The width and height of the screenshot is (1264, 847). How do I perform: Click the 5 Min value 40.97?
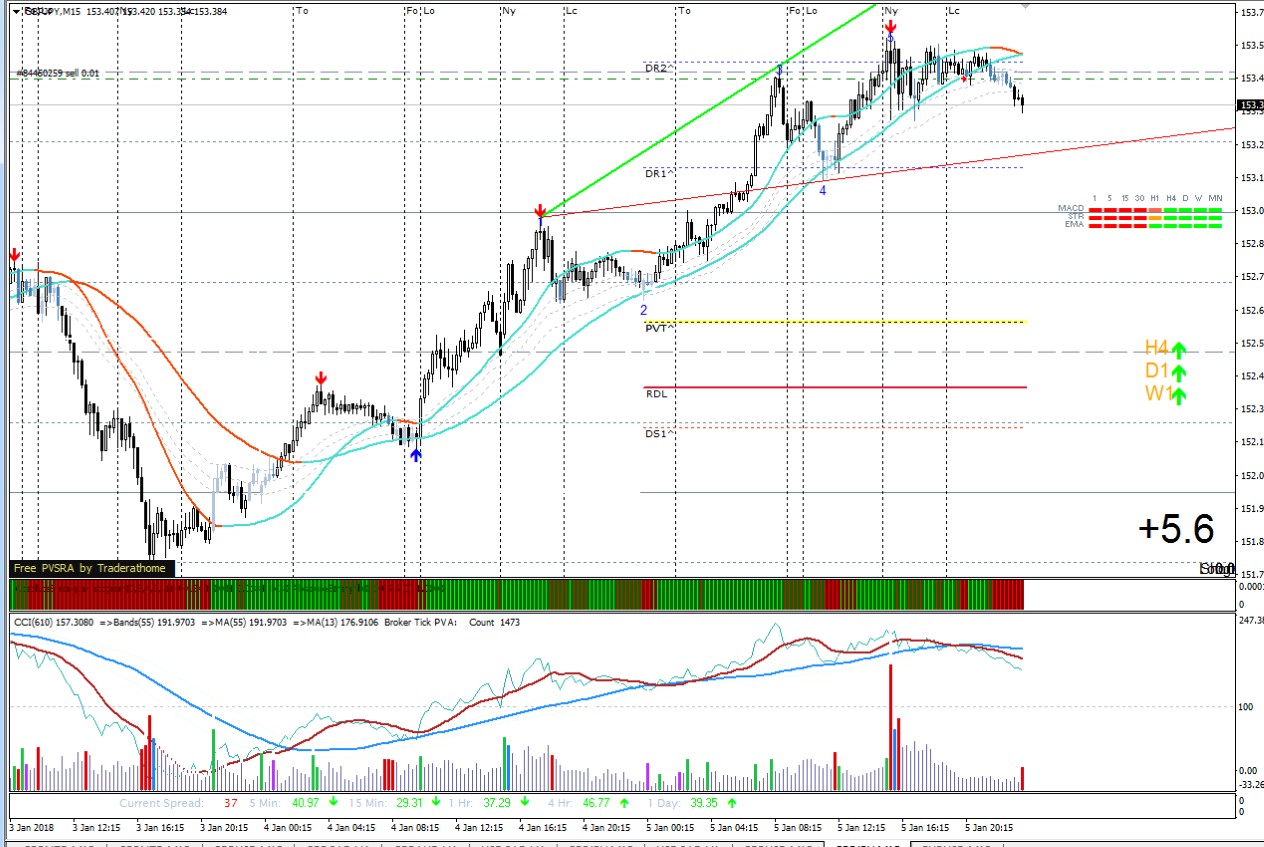(x=305, y=802)
